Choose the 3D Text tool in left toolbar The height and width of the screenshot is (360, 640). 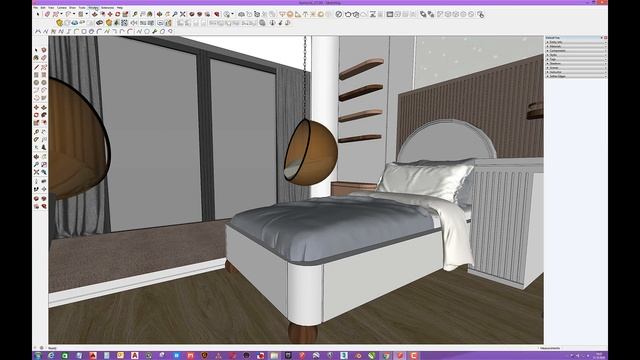point(44,147)
